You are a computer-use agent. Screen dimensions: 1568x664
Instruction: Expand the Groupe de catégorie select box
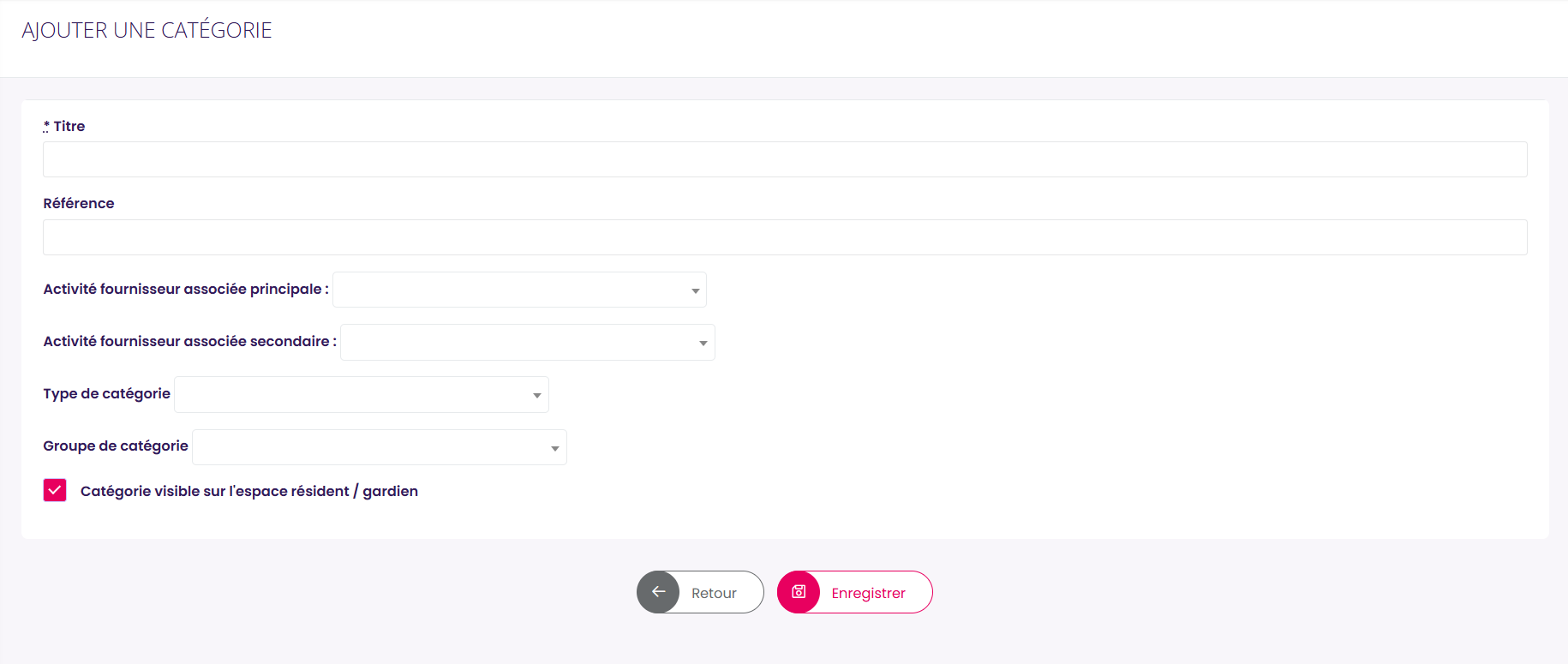(380, 447)
